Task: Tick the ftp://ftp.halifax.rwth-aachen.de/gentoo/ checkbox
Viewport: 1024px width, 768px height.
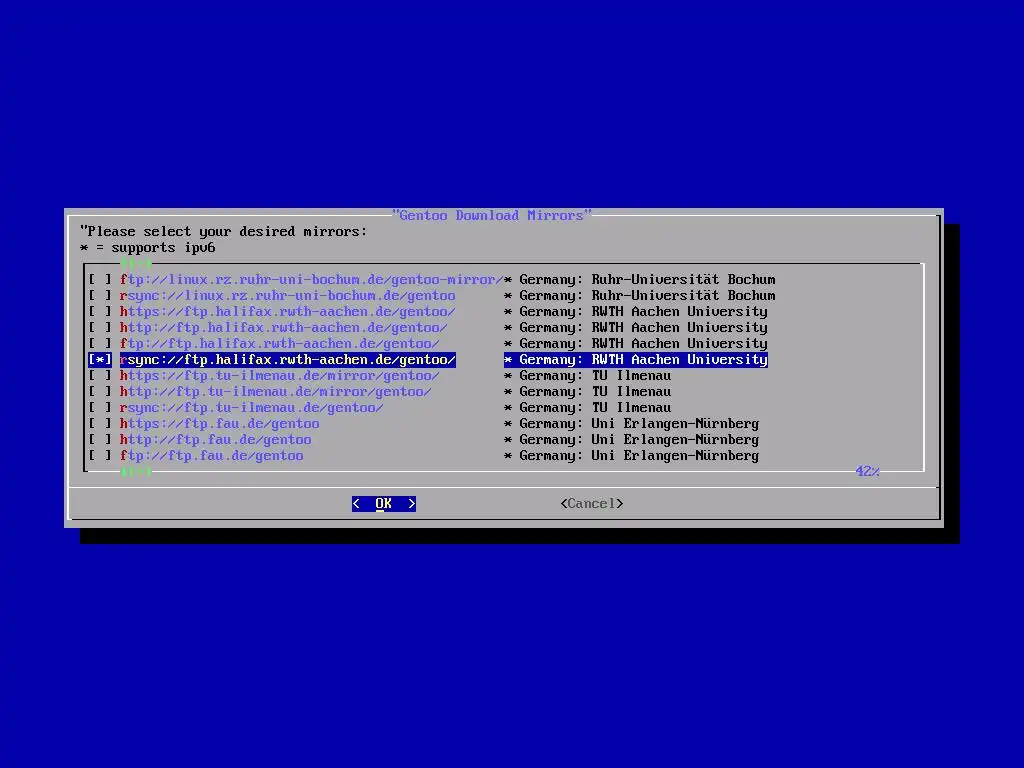Action: 100,344
